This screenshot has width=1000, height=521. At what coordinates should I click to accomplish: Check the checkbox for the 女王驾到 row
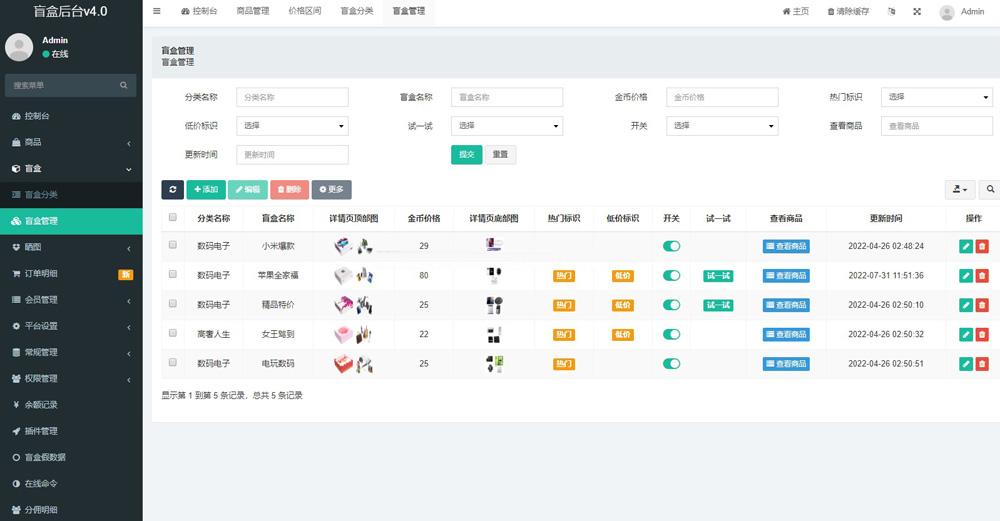click(173, 333)
